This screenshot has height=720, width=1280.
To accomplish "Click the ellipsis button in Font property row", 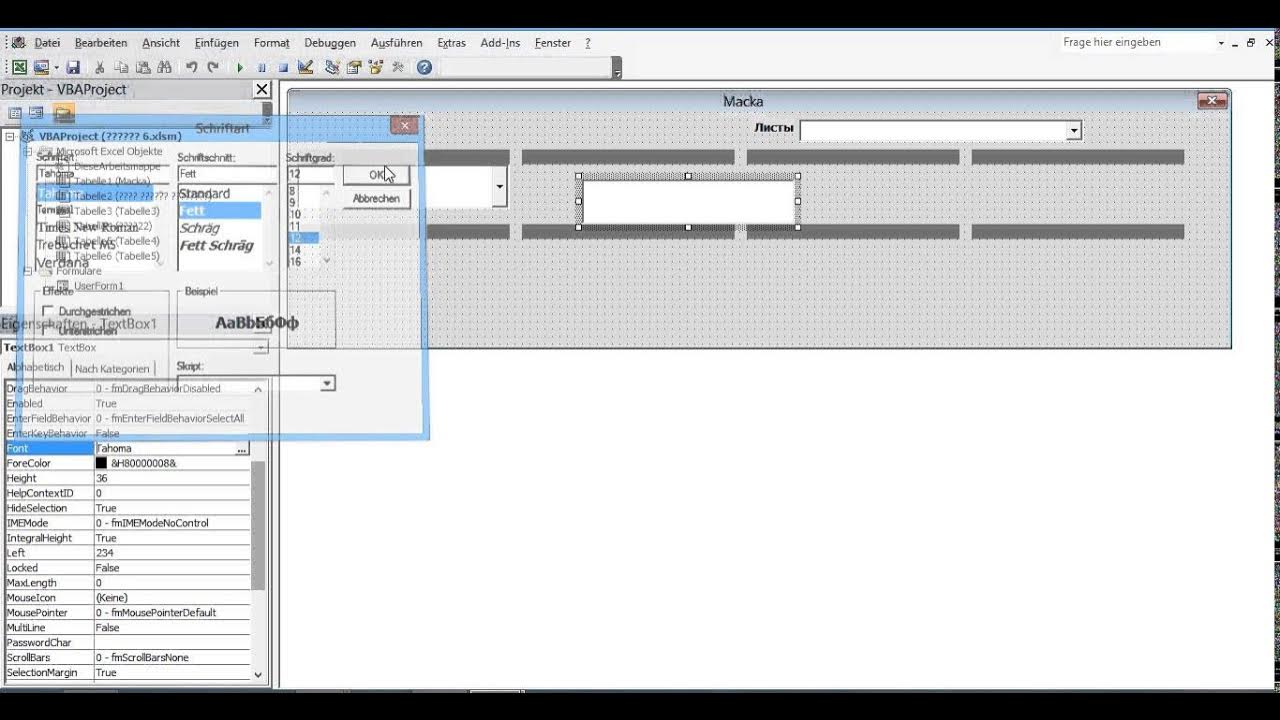I will (241, 449).
